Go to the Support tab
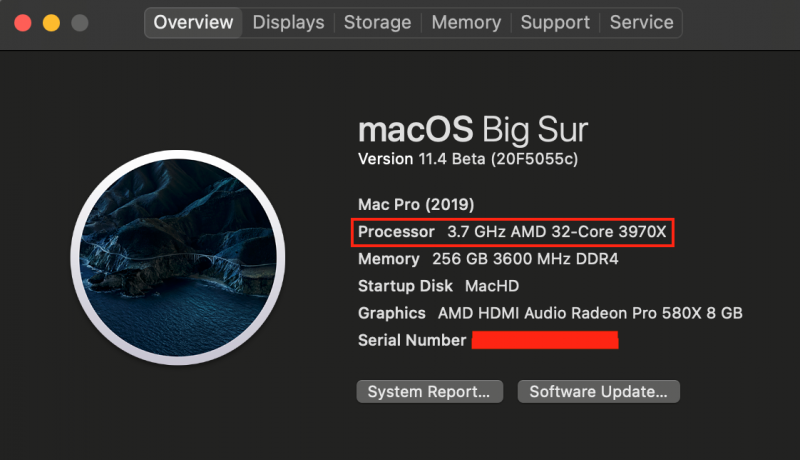 click(555, 22)
